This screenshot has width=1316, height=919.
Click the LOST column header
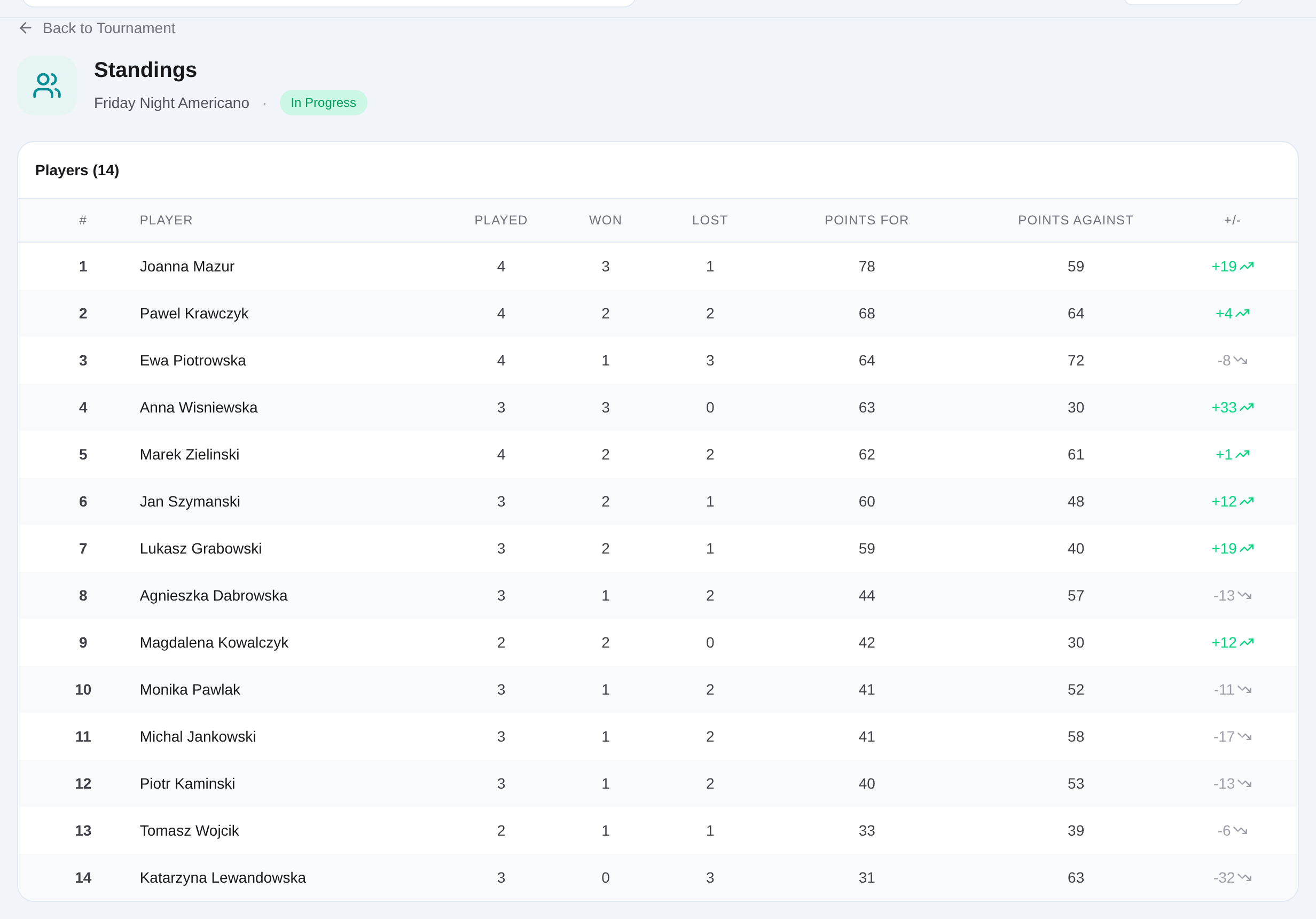(710, 220)
